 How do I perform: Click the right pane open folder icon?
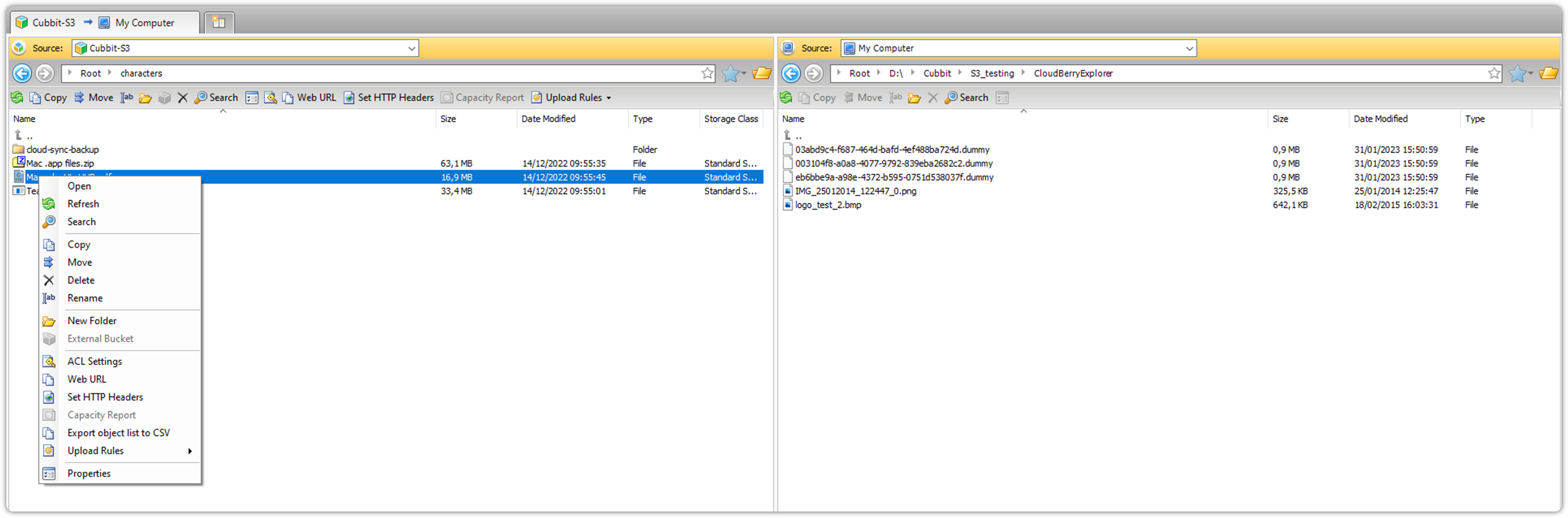point(1548,73)
